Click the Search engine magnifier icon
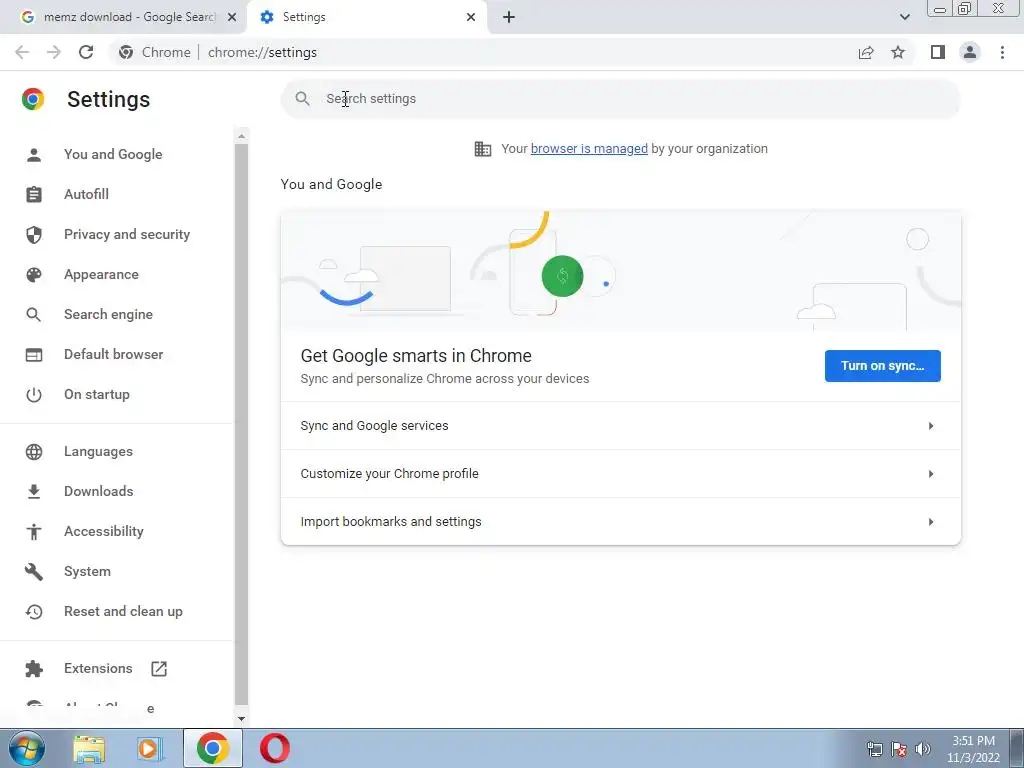 coord(33,314)
